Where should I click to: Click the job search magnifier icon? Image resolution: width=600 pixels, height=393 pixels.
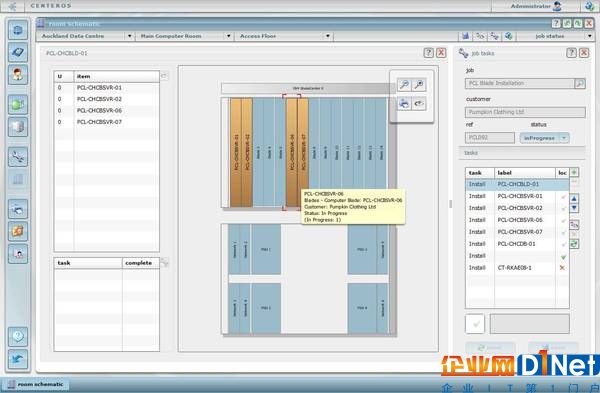pos(580,83)
